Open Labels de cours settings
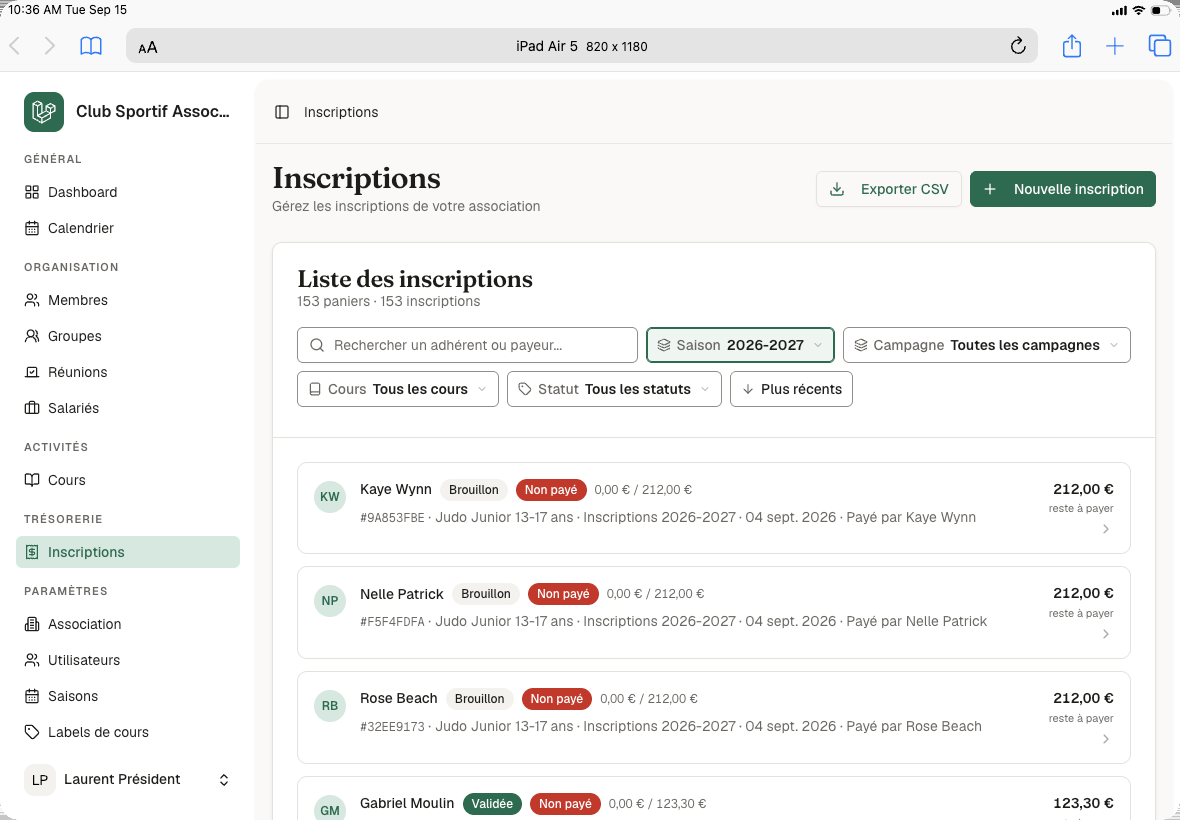Screen dimensions: 1180x820 128,733
